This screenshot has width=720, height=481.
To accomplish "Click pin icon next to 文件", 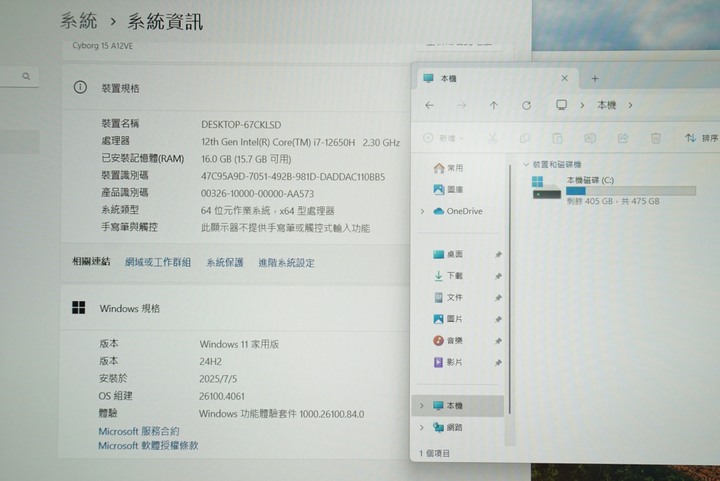I will (498, 298).
